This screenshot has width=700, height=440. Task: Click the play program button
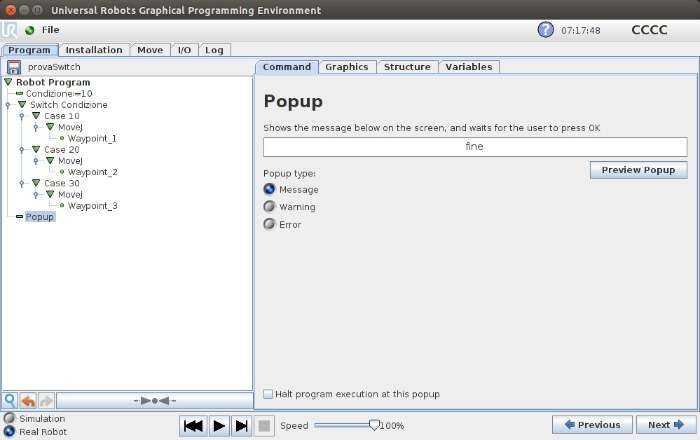click(x=219, y=426)
